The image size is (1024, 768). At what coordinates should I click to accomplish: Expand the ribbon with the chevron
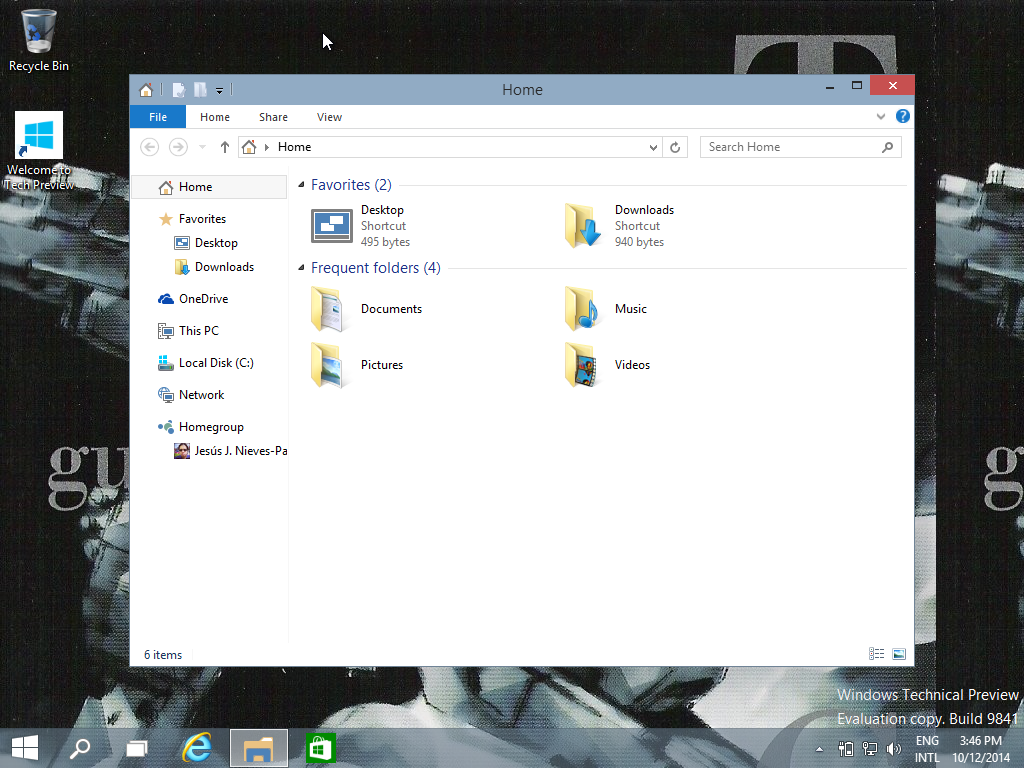(x=880, y=117)
